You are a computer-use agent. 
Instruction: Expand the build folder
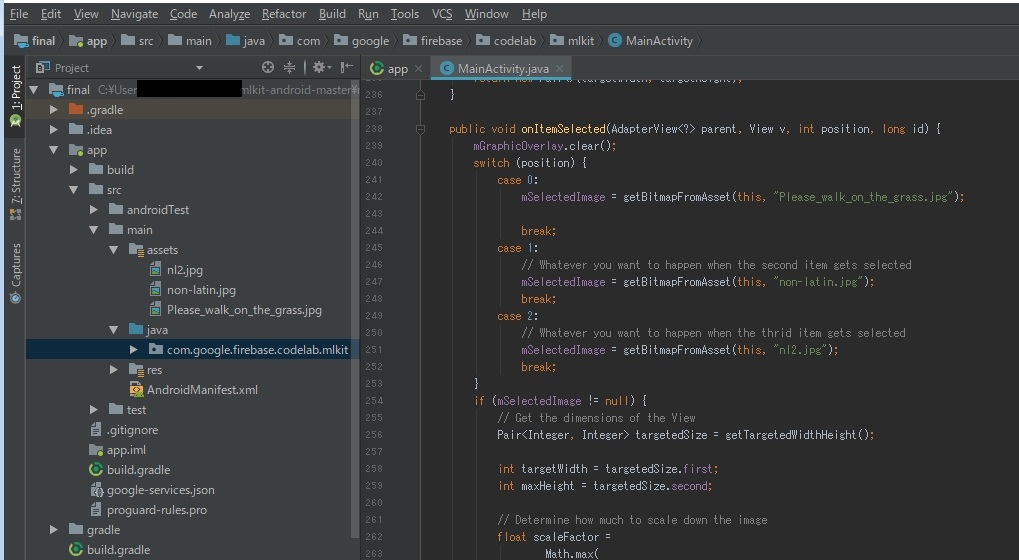pos(74,170)
